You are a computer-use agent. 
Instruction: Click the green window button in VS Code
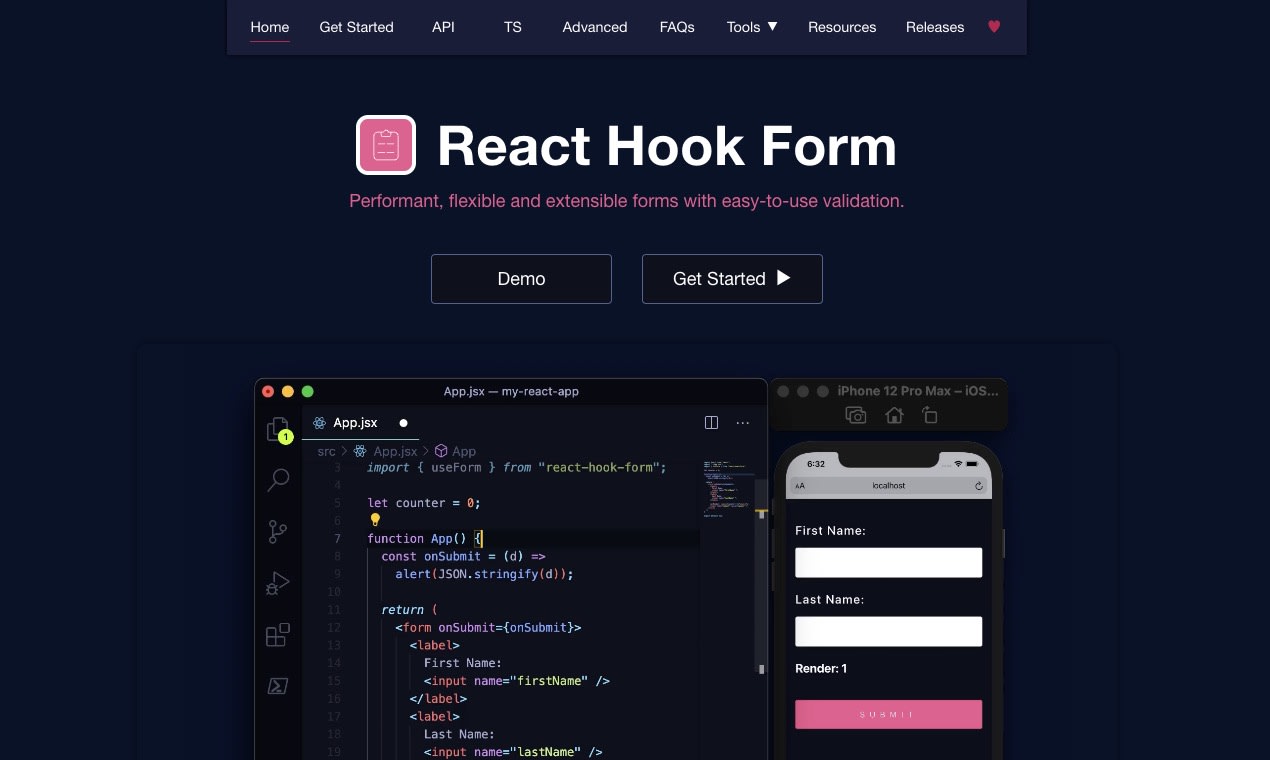pos(308,392)
